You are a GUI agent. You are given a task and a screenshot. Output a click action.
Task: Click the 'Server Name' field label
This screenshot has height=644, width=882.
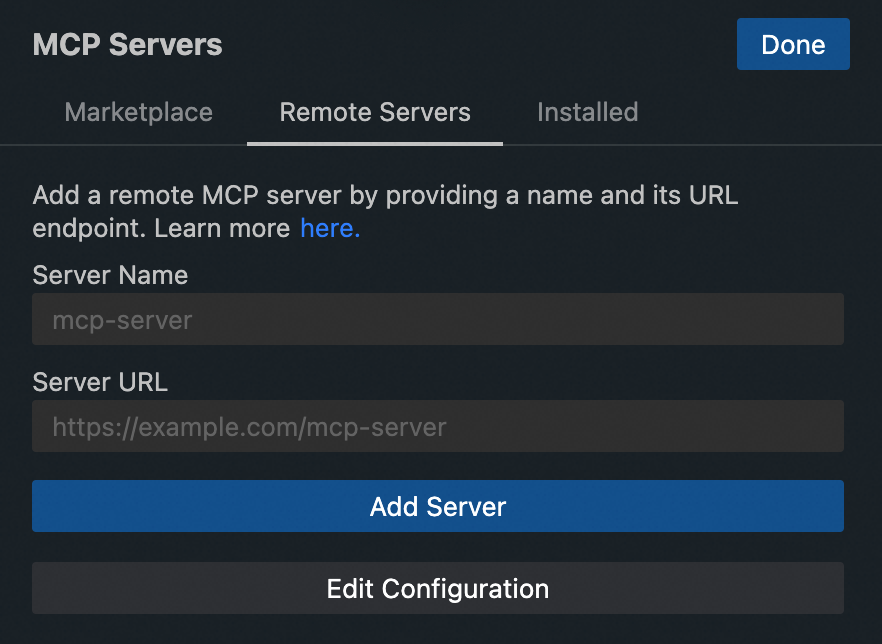(x=110, y=275)
